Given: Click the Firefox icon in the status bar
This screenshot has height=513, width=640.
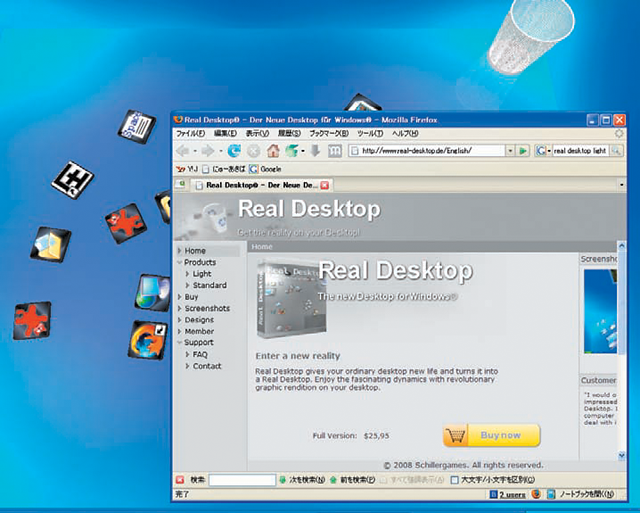Looking at the screenshot, I should tap(536, 494).
